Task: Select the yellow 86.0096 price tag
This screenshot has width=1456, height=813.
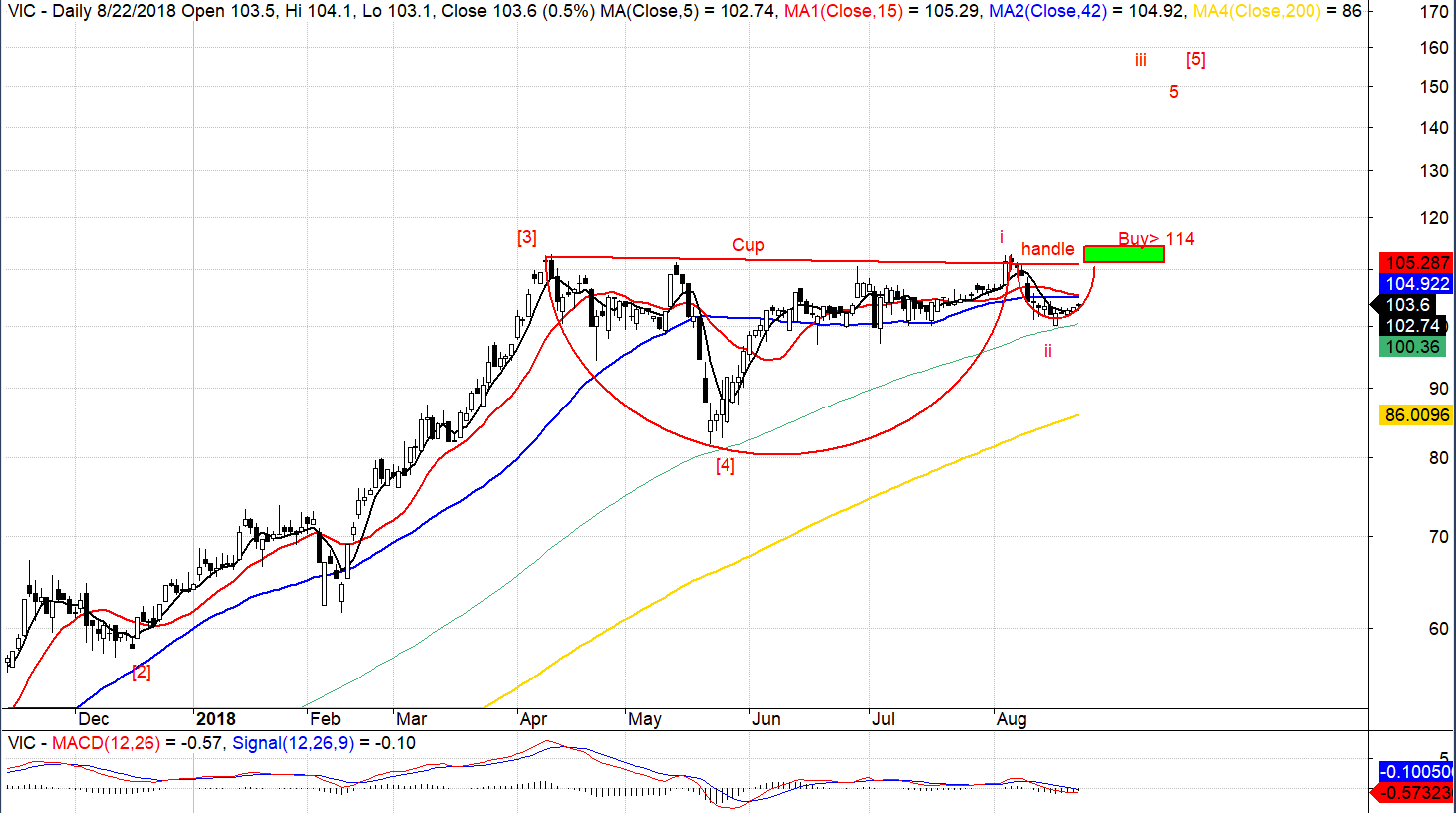Action: (x=1415, y=415)
